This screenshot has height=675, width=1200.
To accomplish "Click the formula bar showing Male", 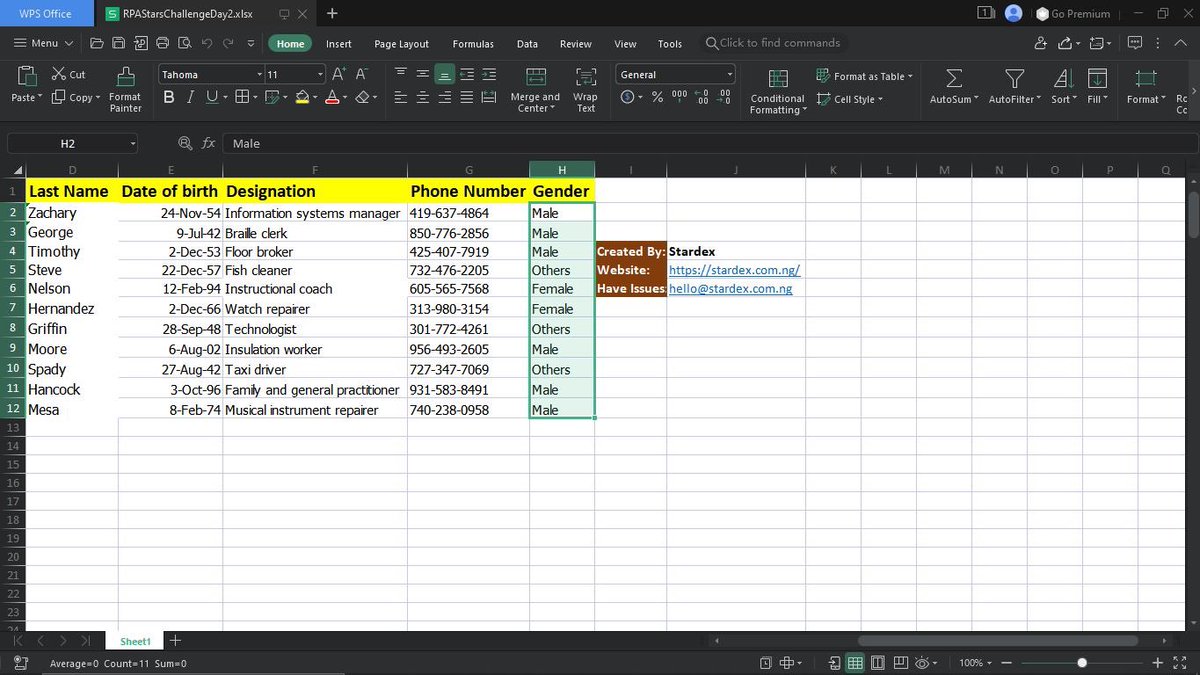I will [708, 143].
